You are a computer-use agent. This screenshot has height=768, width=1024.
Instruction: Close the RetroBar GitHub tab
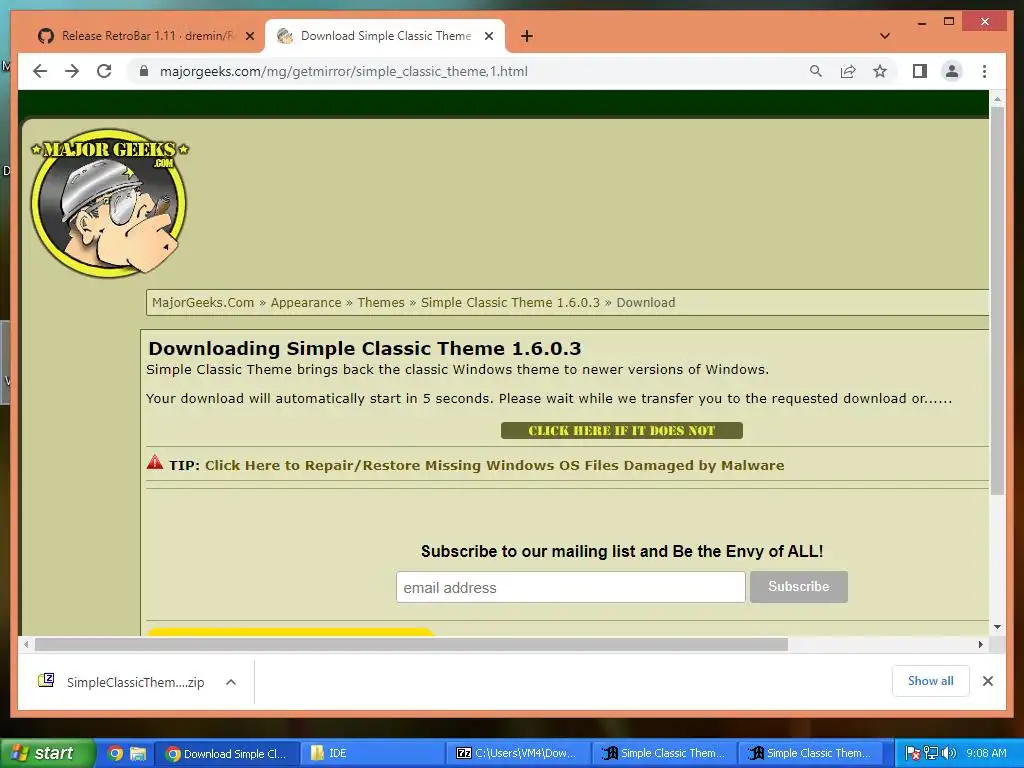point(249,36)
